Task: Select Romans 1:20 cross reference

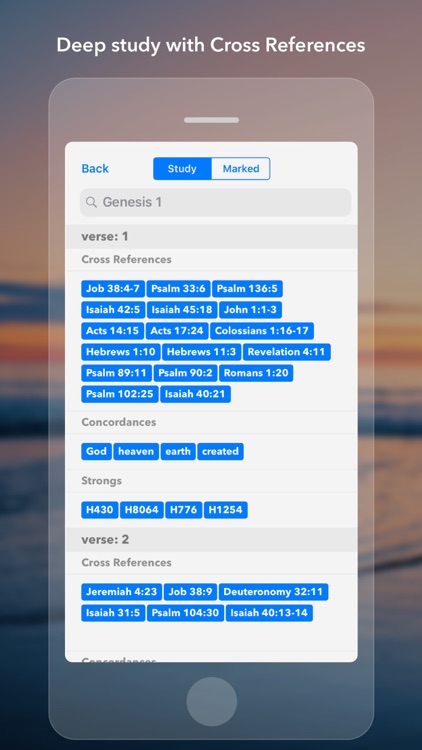Action: [256, 373]
